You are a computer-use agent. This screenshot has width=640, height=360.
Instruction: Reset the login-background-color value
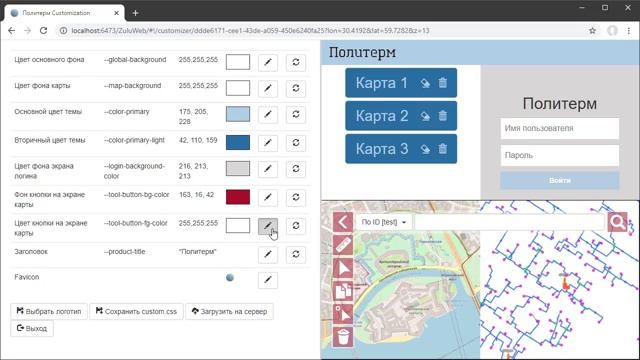[296, 169]
